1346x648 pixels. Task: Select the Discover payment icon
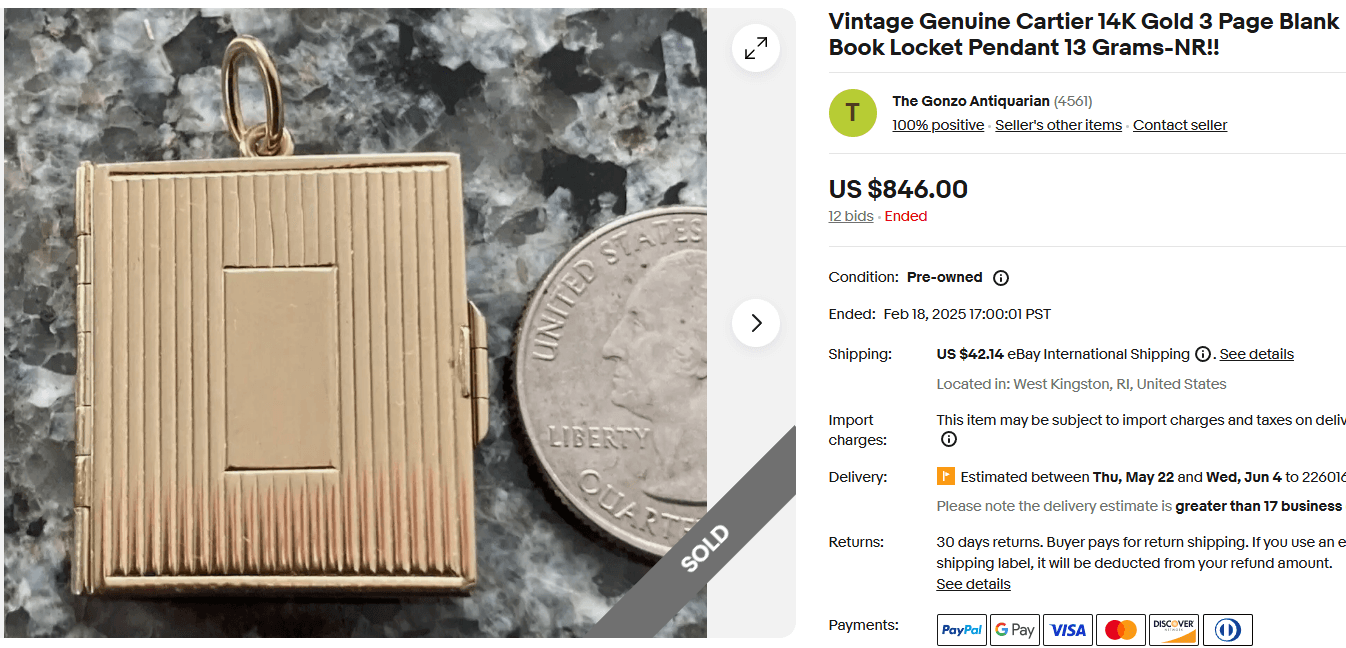click(1173, 629)
